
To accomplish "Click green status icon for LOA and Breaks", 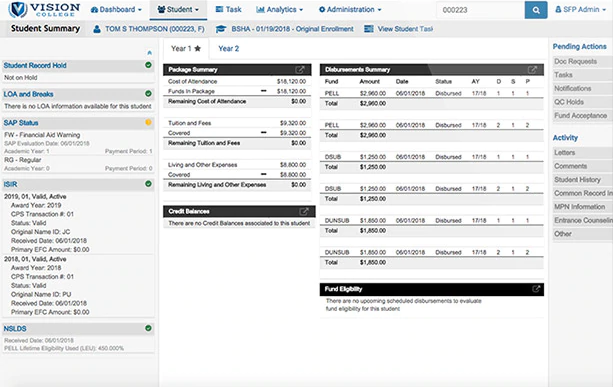I will tap(148, 93).
